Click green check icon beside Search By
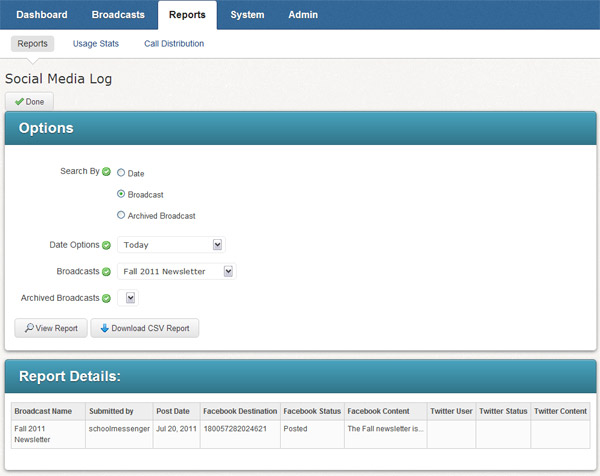Viewport: 600px width, 476px height. click(x=106, y=172)
